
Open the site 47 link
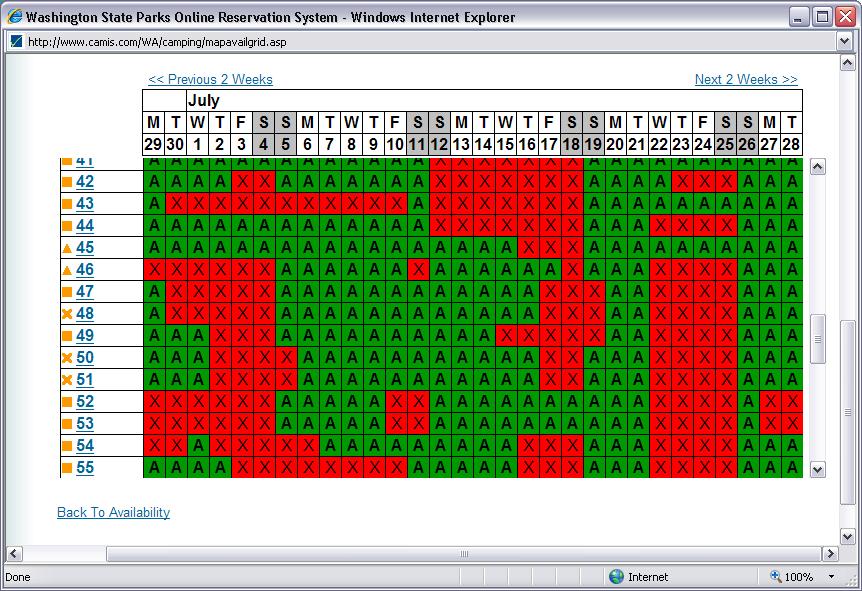[x=85, y=292]
